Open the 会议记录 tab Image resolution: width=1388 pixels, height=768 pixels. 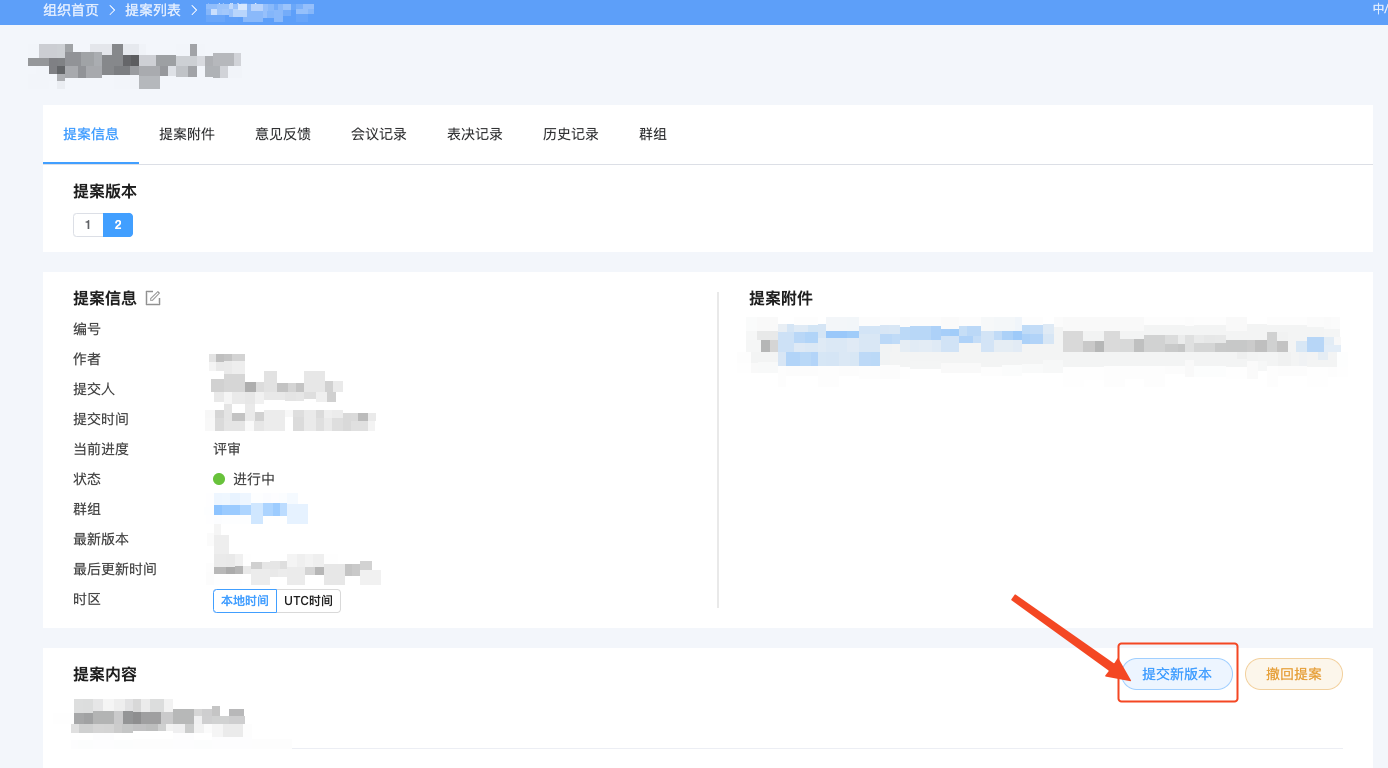[x=379, y=134]
